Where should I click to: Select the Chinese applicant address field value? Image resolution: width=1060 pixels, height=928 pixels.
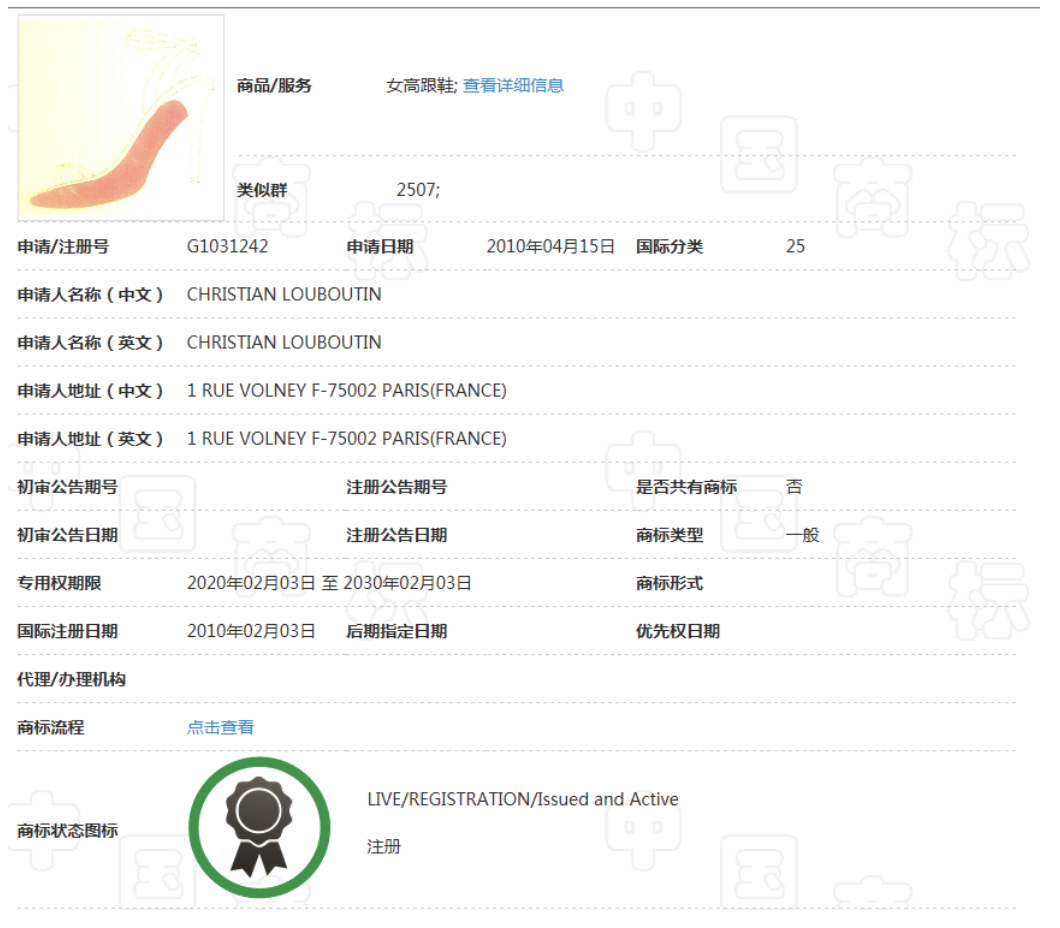[346, 390]
